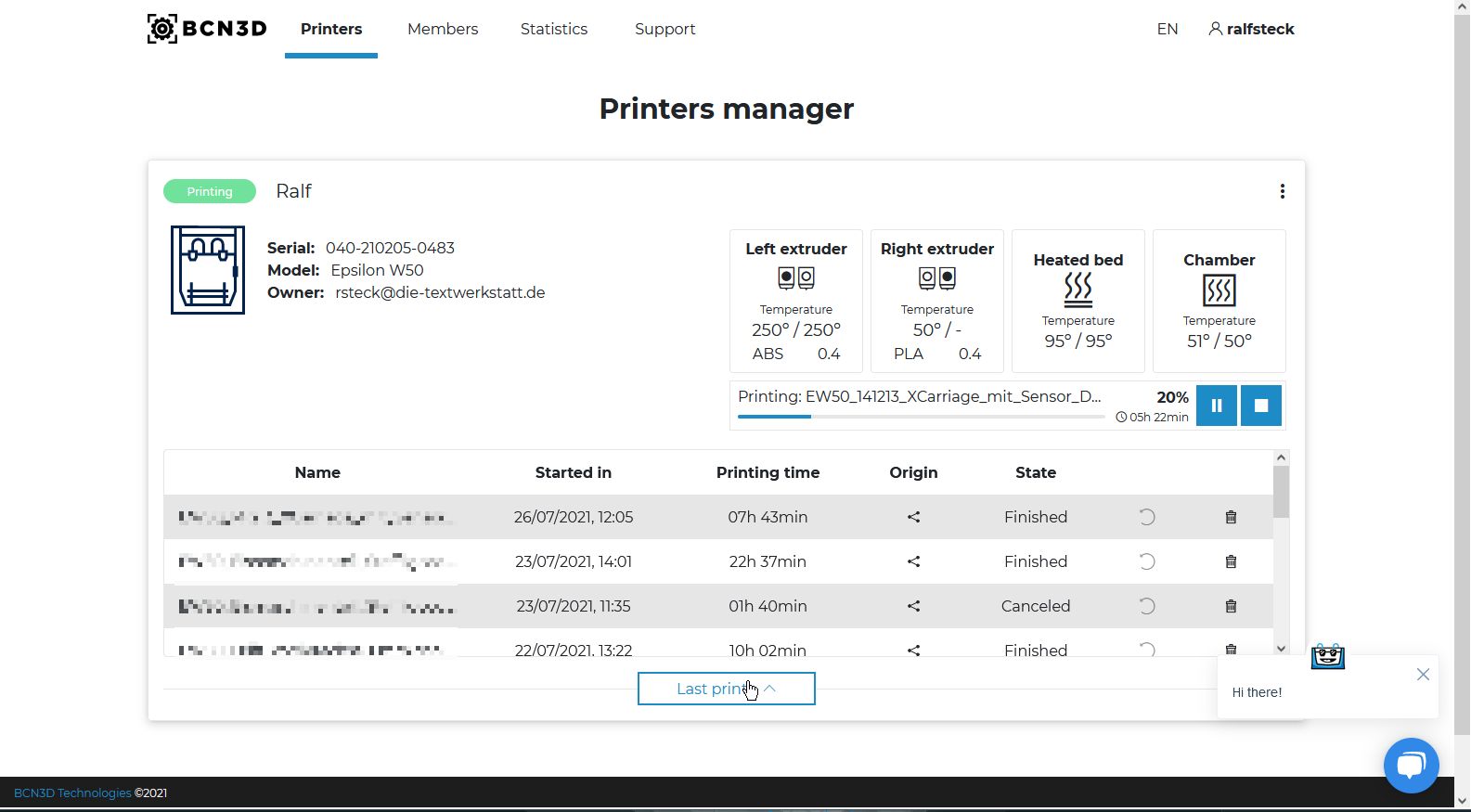Viewport: 1471px width, 812px height.
Task: Click the Hi there! chat message
Action: [1257, 692]
